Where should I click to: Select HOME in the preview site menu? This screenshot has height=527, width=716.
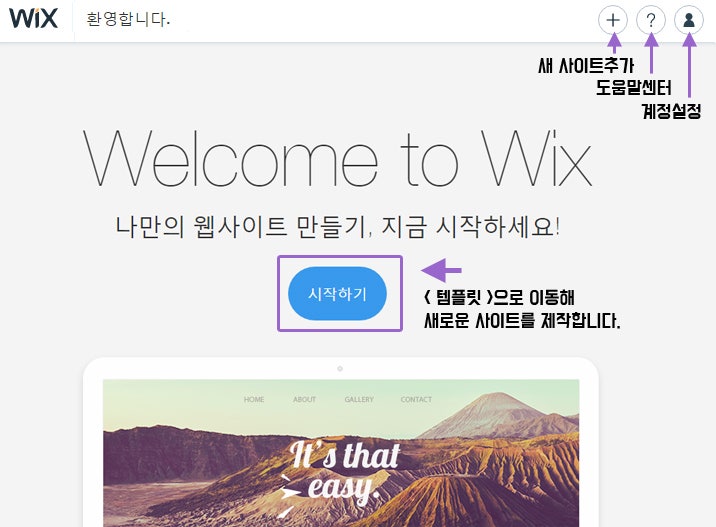[254, 399]
